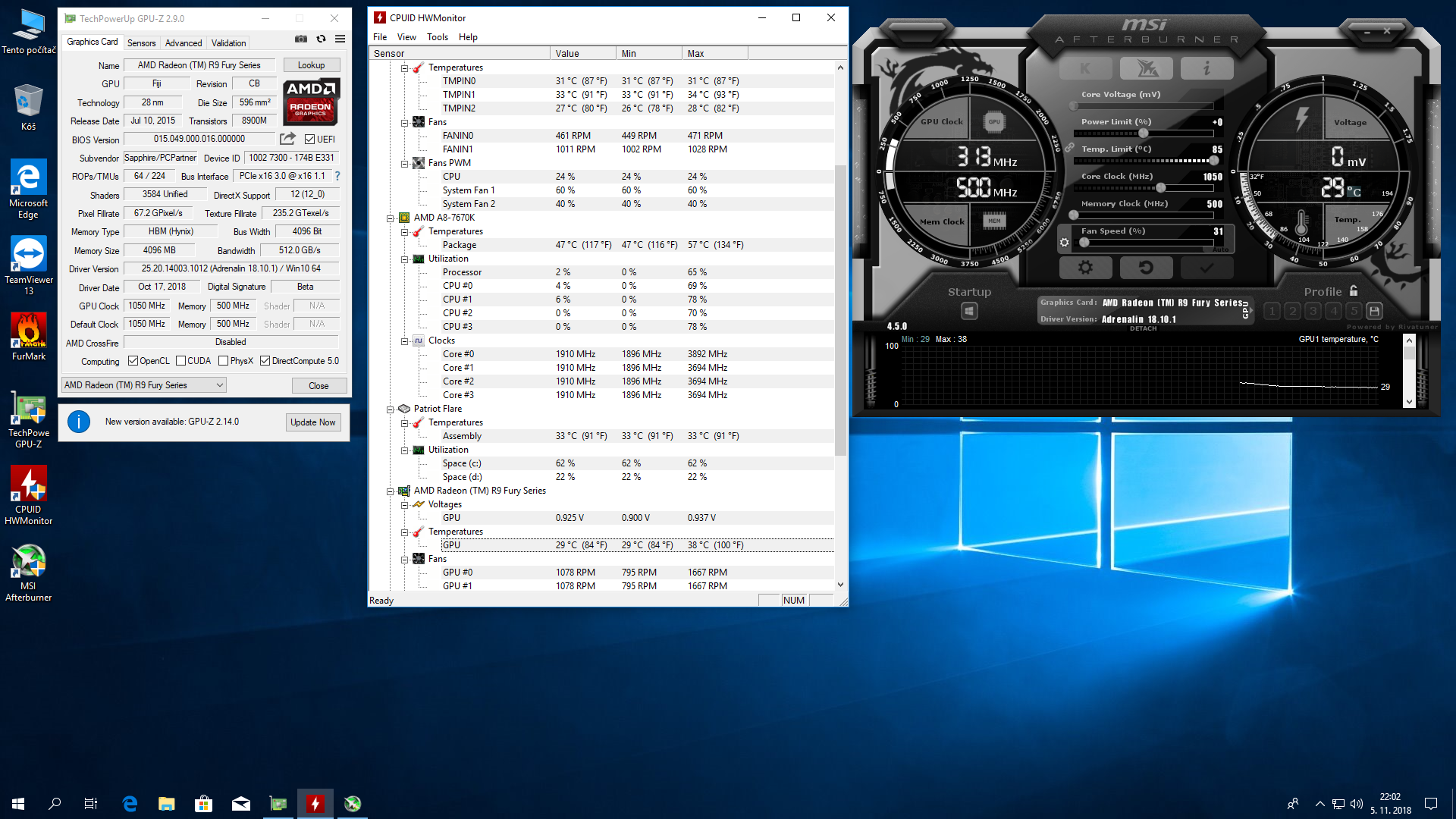This screenshot has width=1456, height=819.
Task: Click HWMonitor icon in taskbar
Action: [x=315, y=803]
